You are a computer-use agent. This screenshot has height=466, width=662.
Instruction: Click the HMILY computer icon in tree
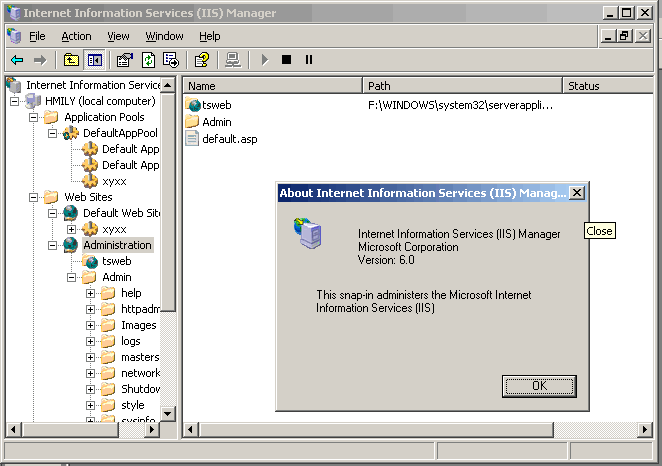tap(33, 101)
